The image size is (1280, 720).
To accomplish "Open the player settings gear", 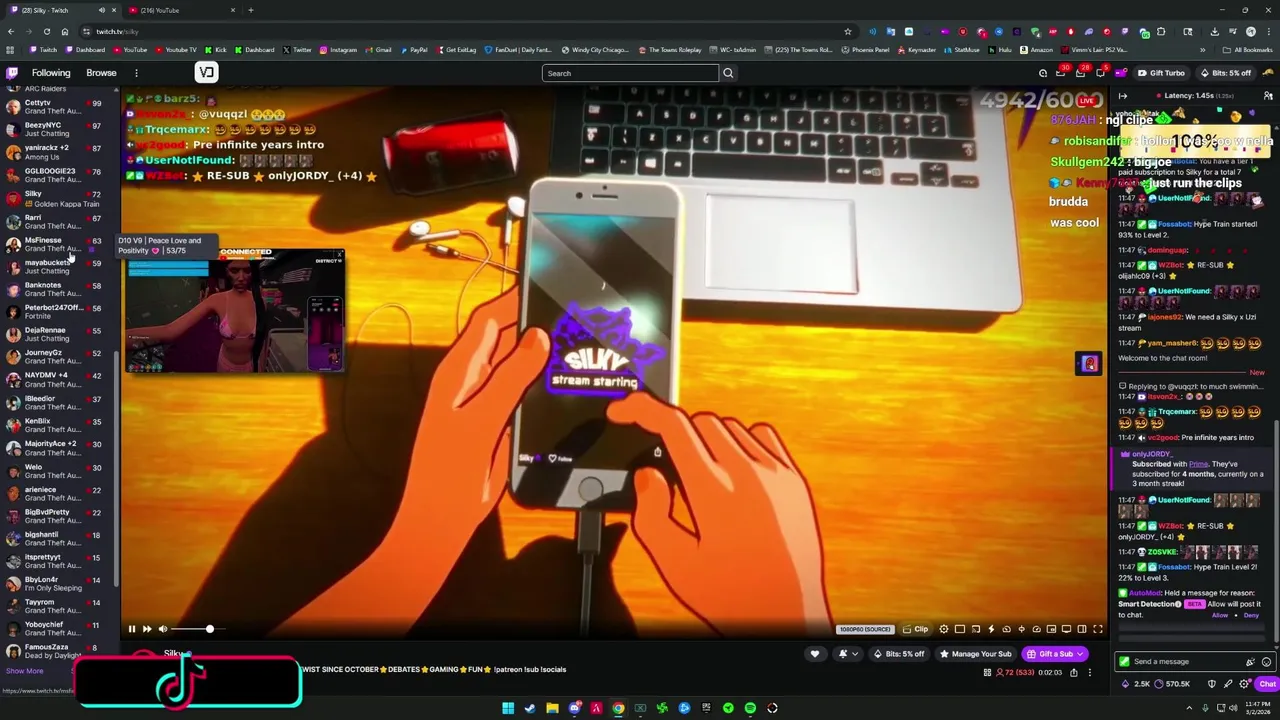I will click(944, 629).
